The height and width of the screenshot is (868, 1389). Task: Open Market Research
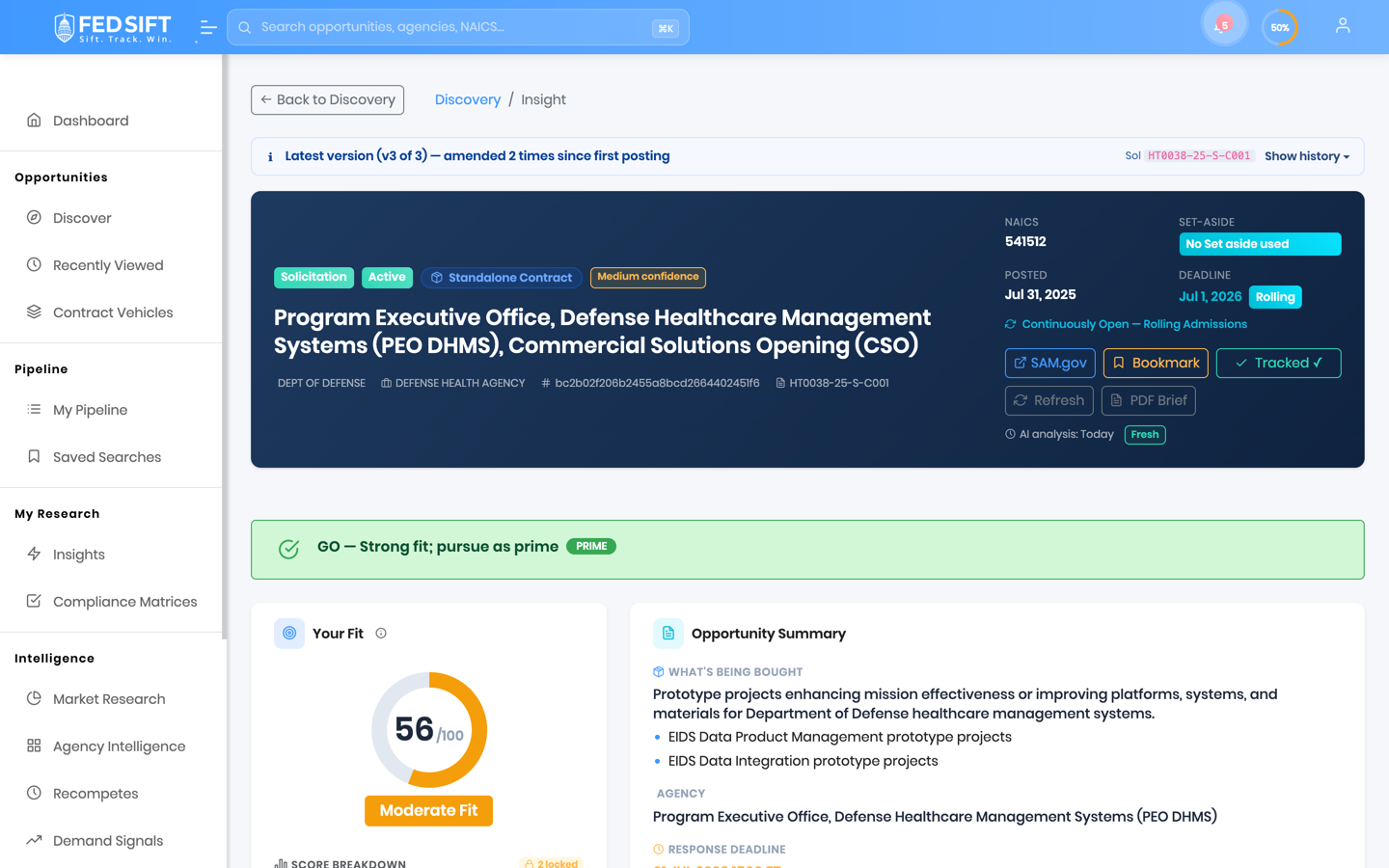click(111, 699)
